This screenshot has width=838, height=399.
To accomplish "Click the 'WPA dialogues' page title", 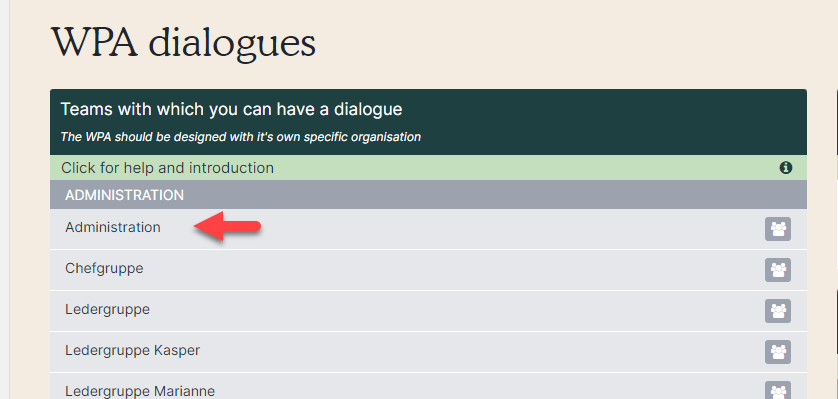I will [x=183, y=42].
